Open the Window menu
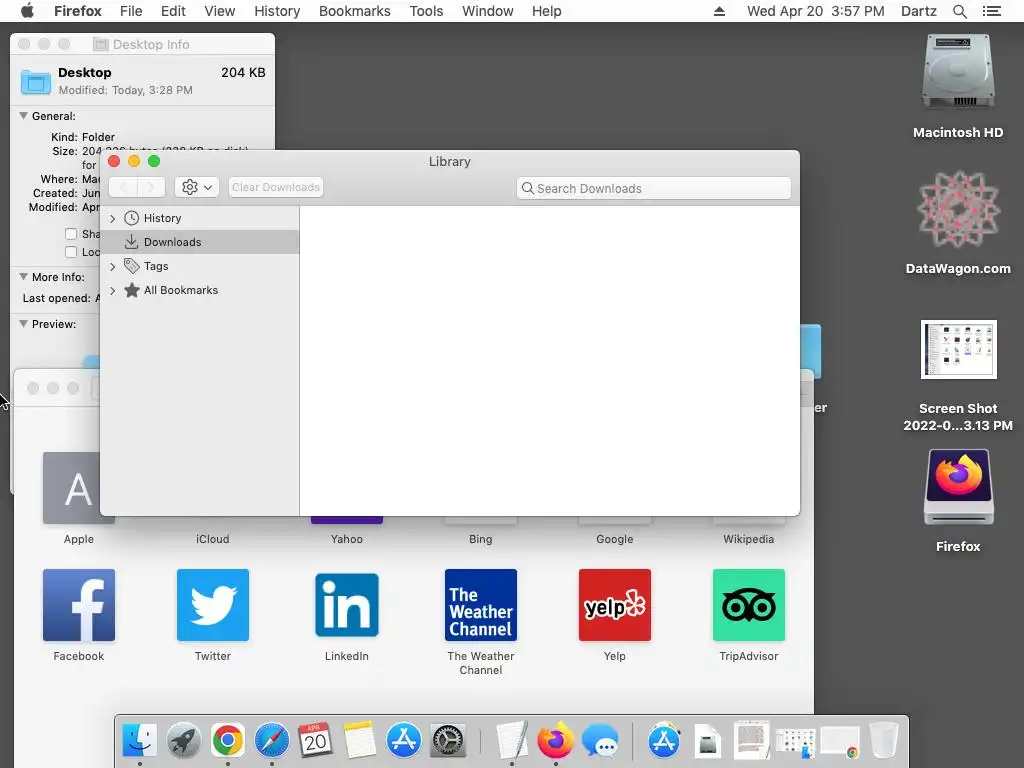Viewport: 1024px width, 768px height. (x=488, y=11)
